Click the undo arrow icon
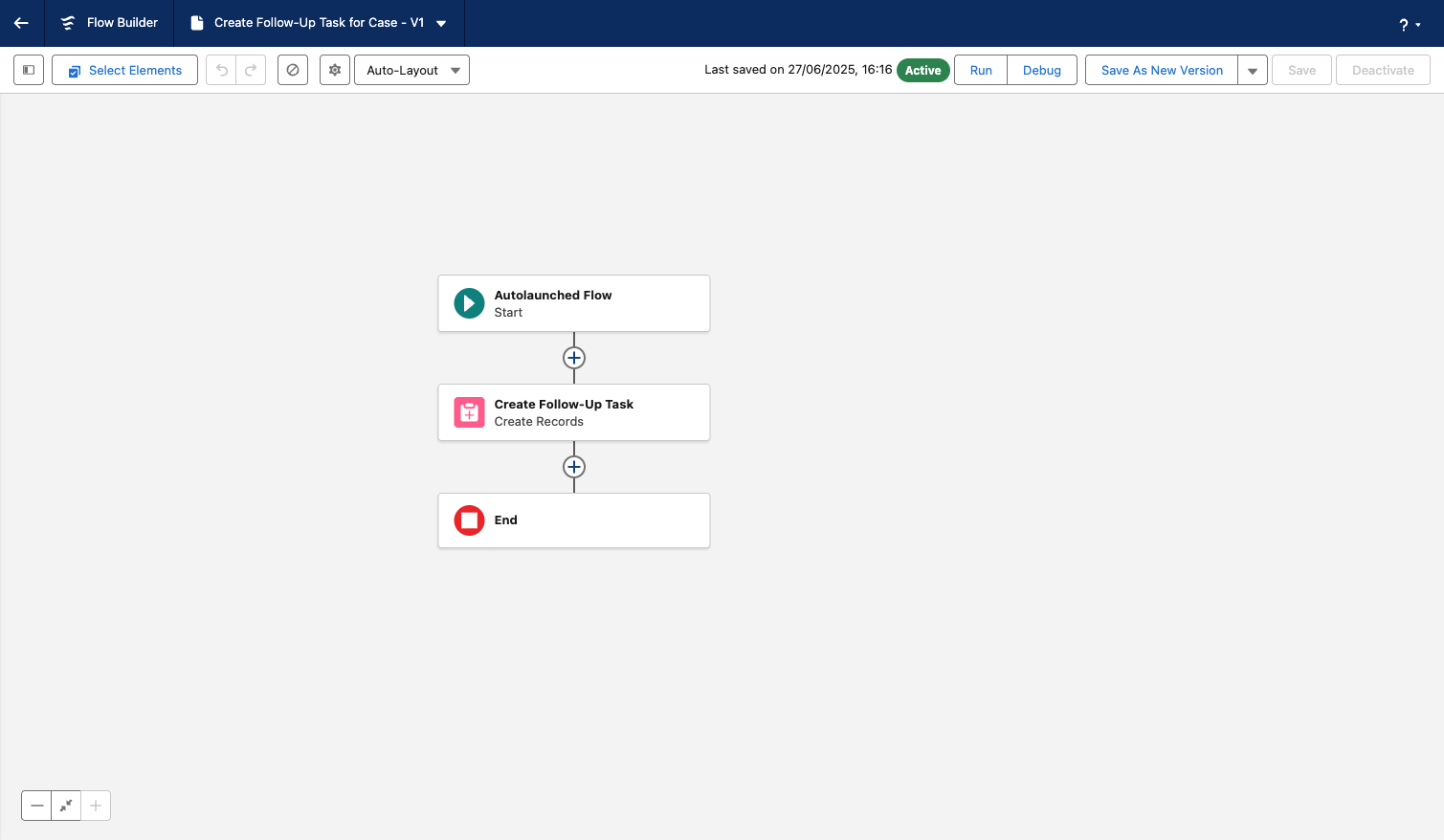The image size is (1444, 840). pyautogui.click(x=221, y=70)
